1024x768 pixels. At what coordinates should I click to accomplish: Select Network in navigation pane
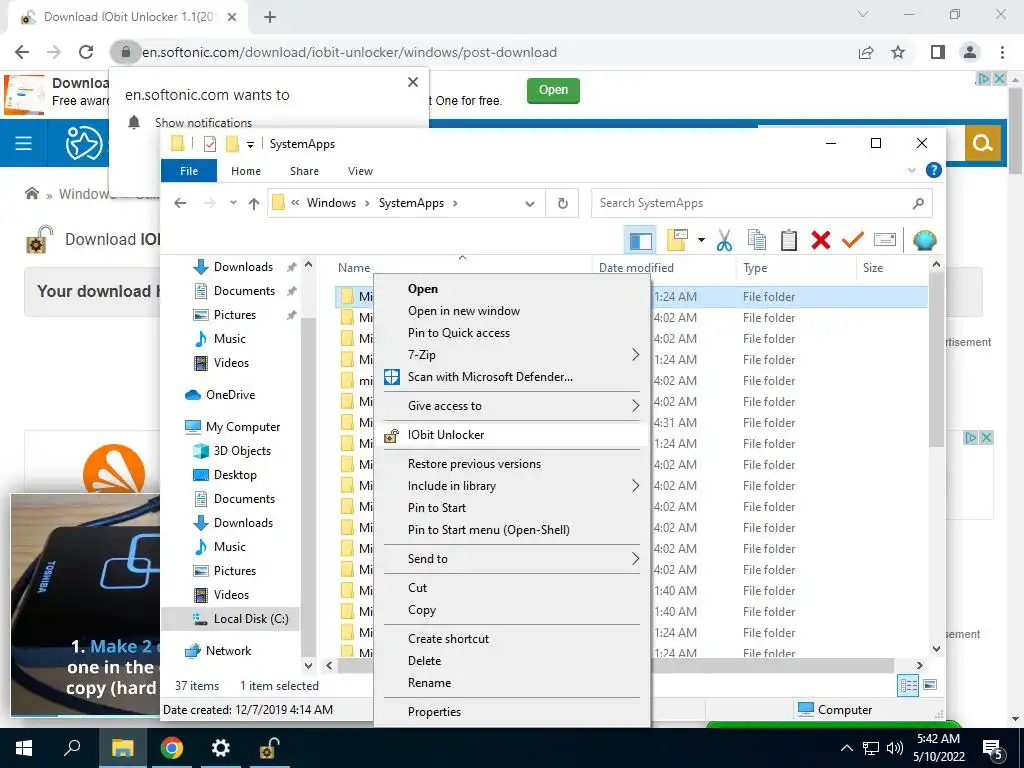(228, 651)
